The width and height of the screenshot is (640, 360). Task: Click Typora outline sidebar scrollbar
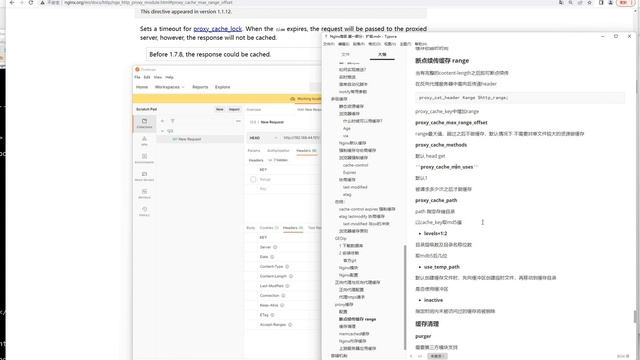[405, 297]
